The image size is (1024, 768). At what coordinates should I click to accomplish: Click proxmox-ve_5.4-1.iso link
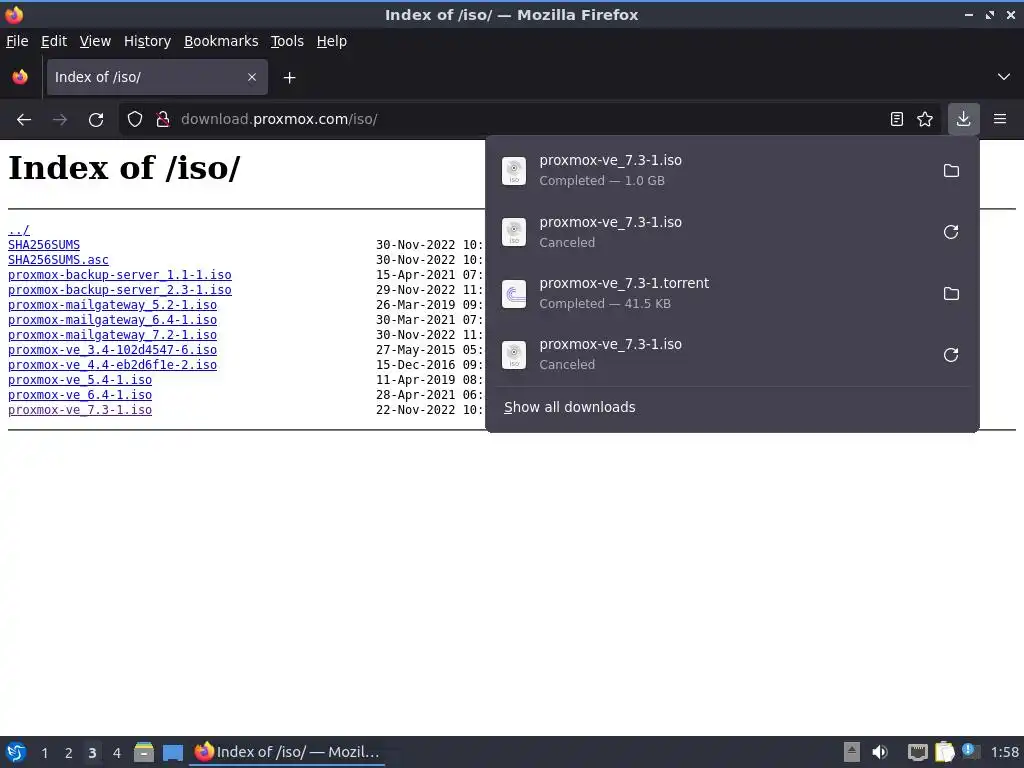[x=80, y=380]
